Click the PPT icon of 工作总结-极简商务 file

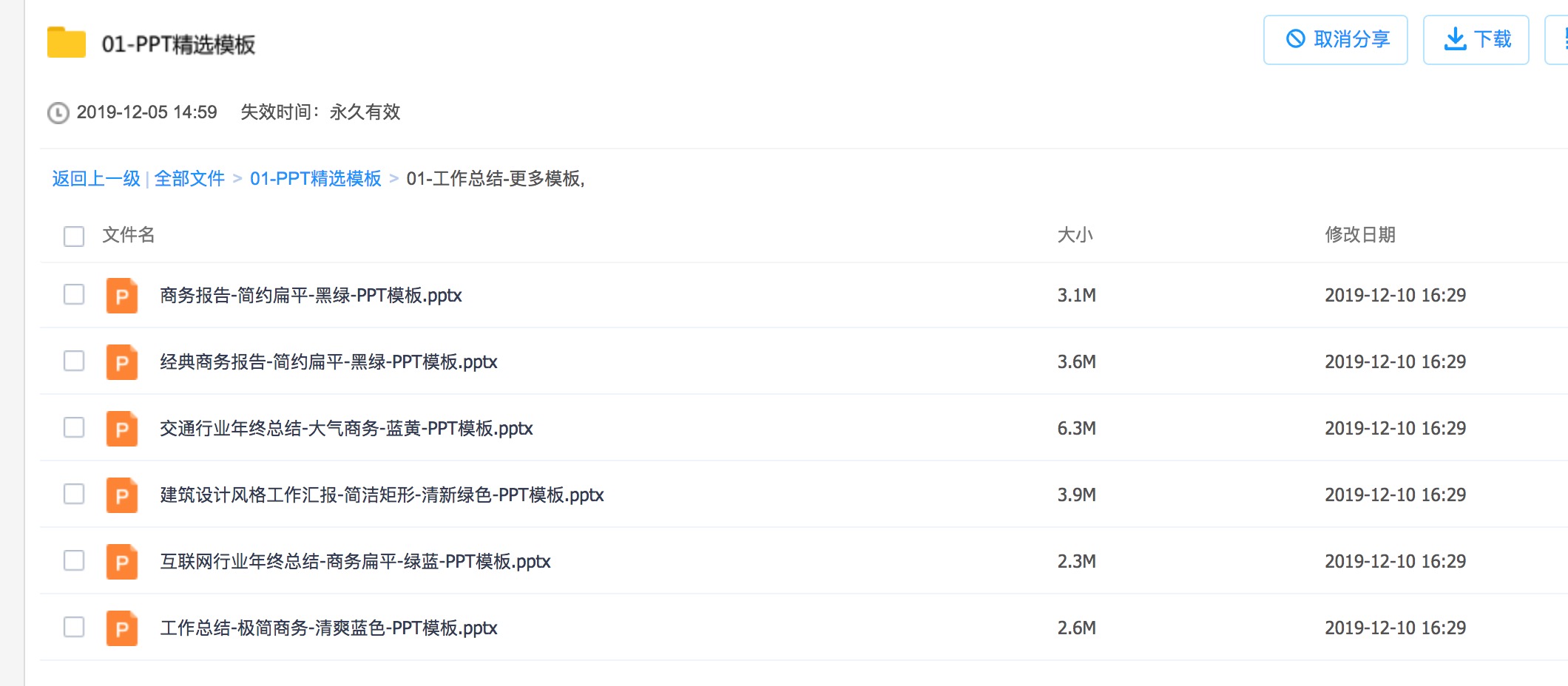[122, 628]
